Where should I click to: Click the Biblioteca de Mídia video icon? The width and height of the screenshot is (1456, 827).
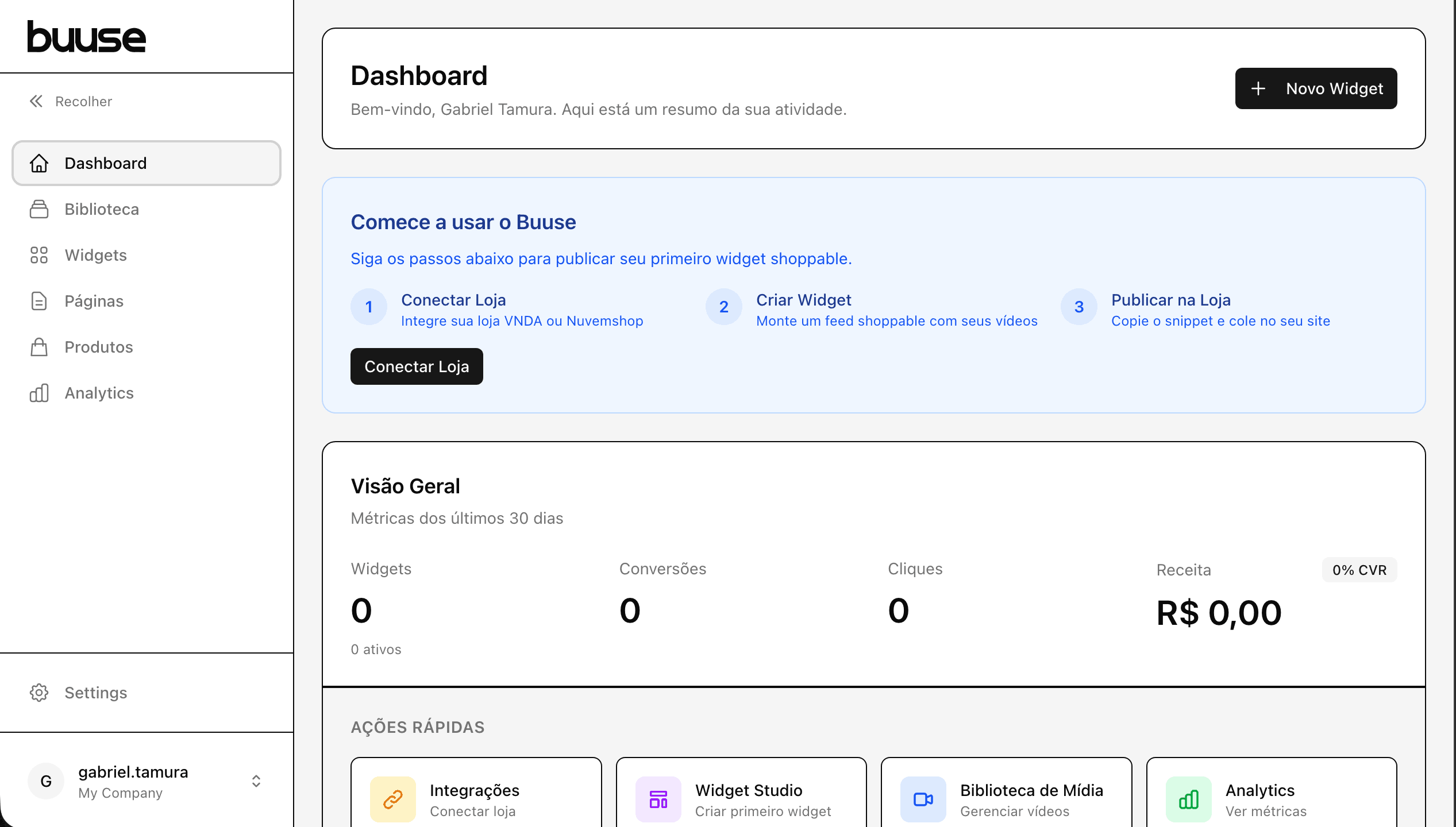[x=923, y=799]
